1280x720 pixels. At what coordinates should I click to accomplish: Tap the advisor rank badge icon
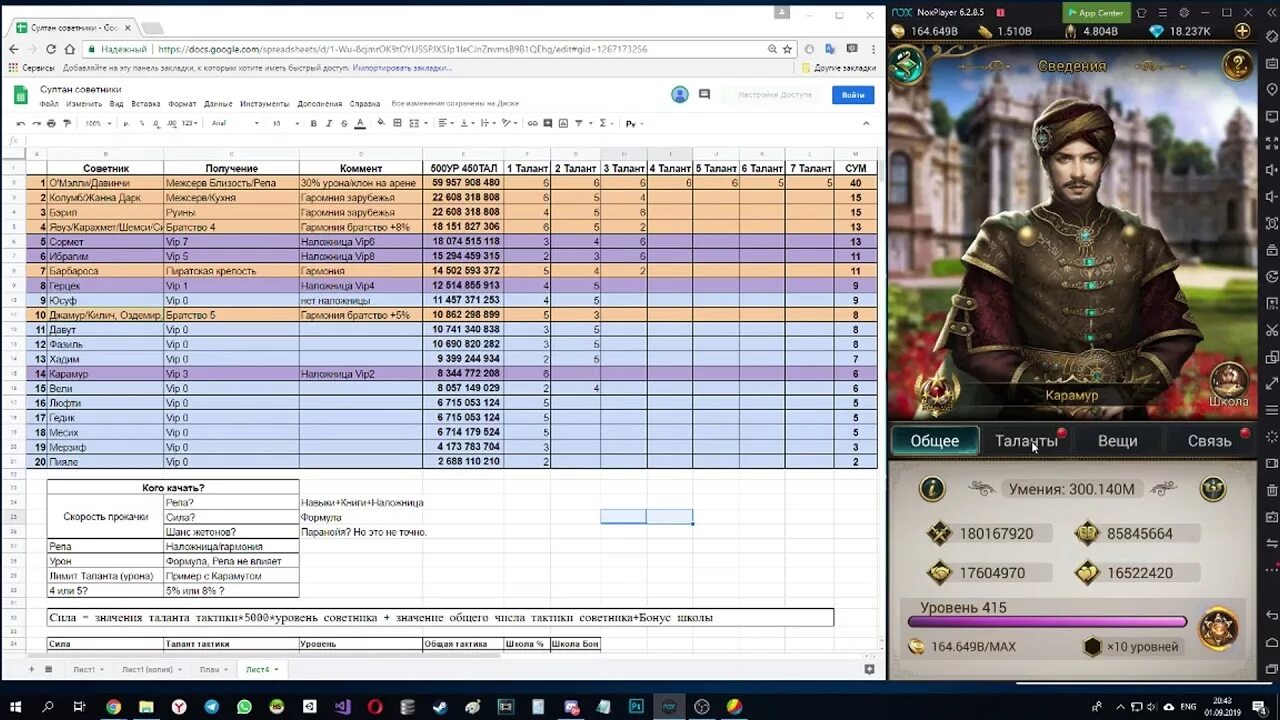937,392
